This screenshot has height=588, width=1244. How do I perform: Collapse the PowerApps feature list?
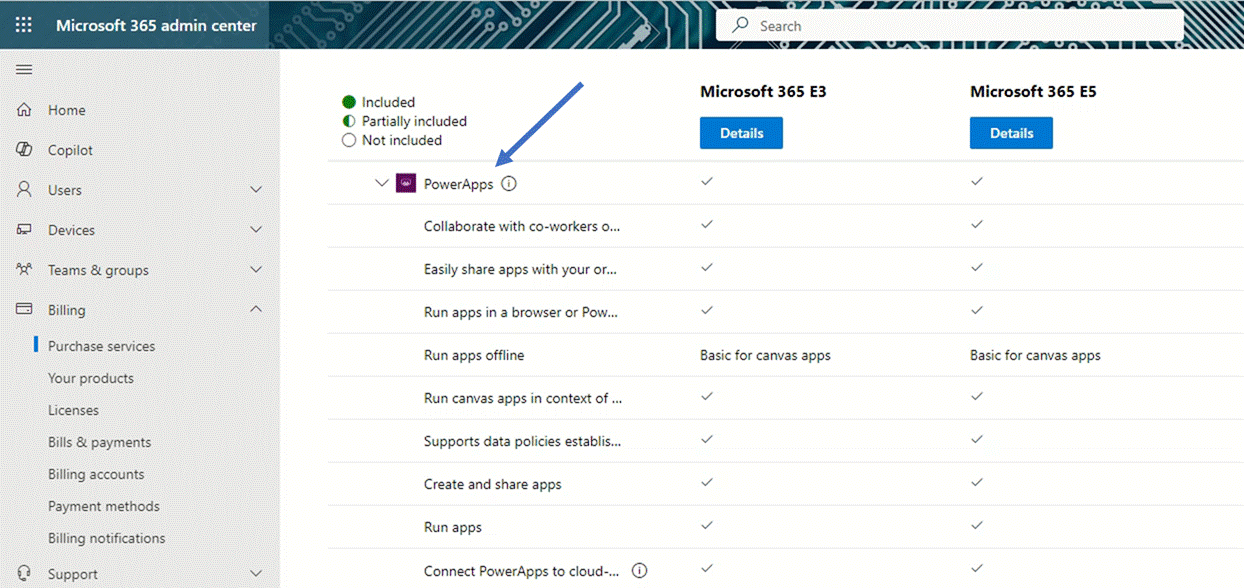382,183
